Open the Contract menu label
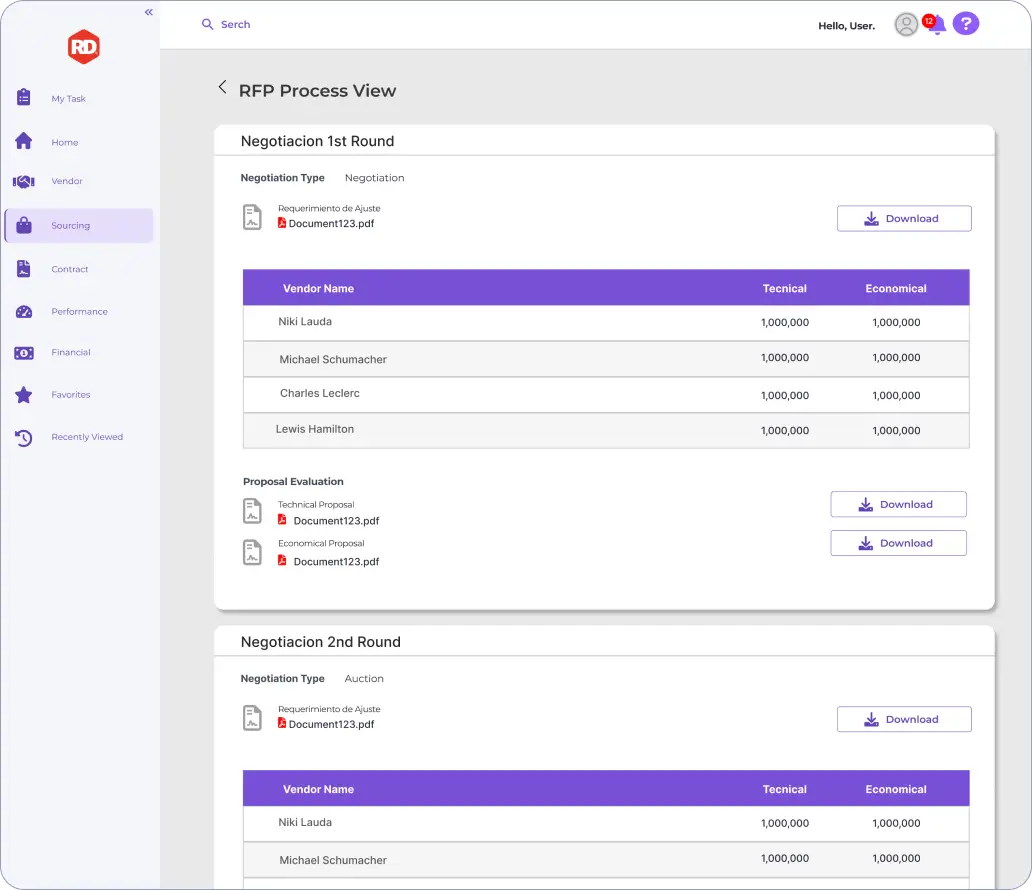The width and height of the screenshot is (1032, 890). tap(70, 269)
